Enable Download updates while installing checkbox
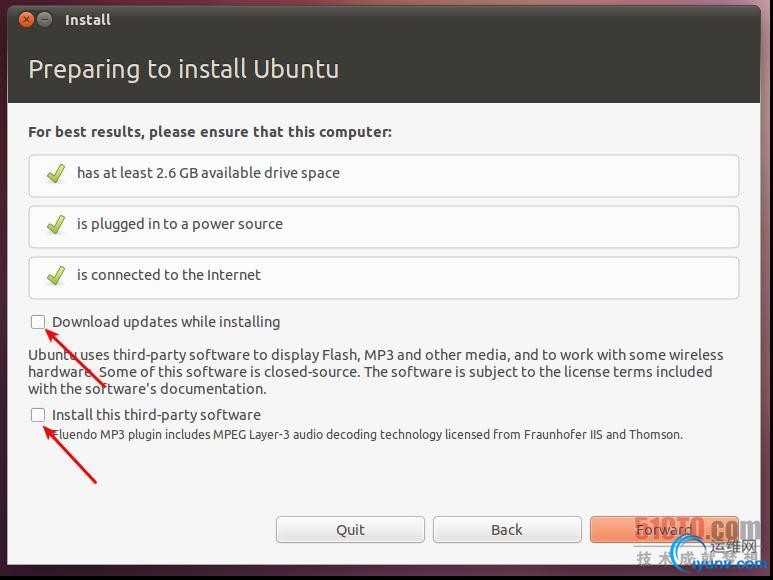 pos(38,322)
